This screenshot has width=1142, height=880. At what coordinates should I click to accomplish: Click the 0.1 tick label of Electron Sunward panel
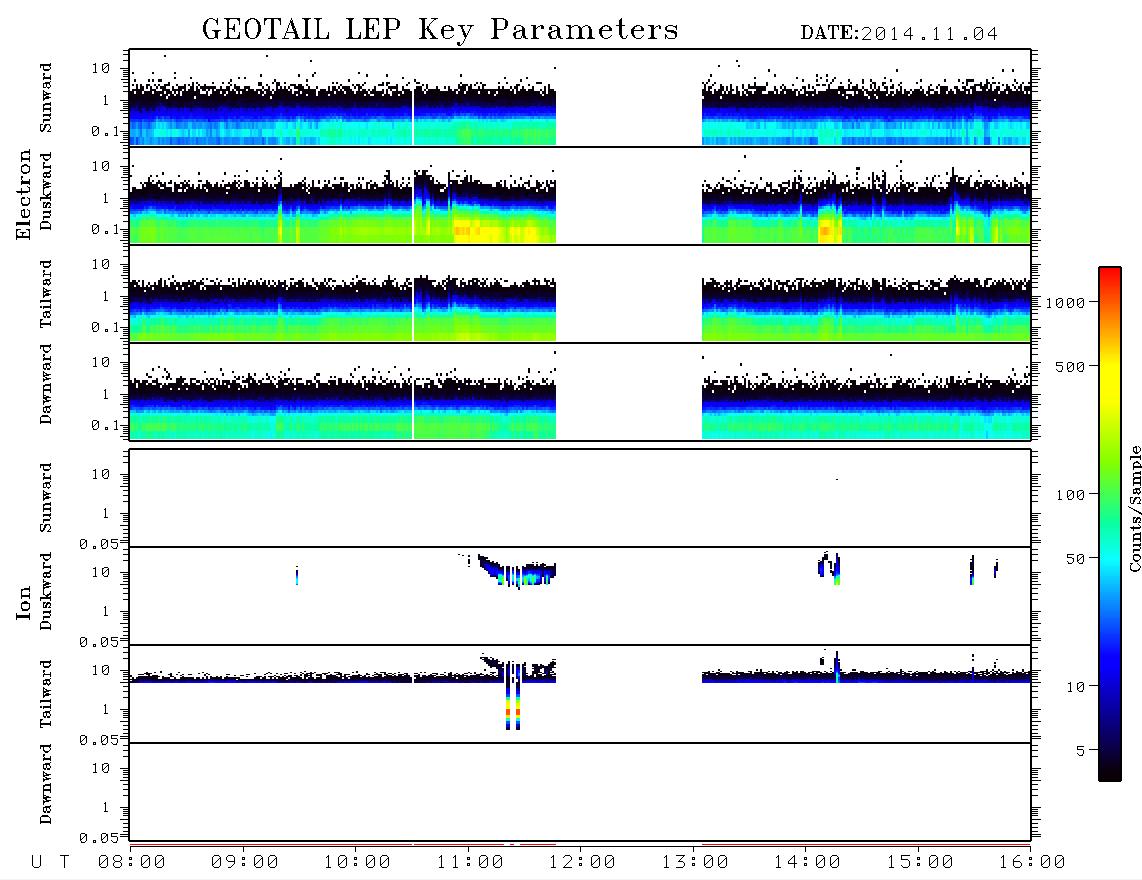105,132
